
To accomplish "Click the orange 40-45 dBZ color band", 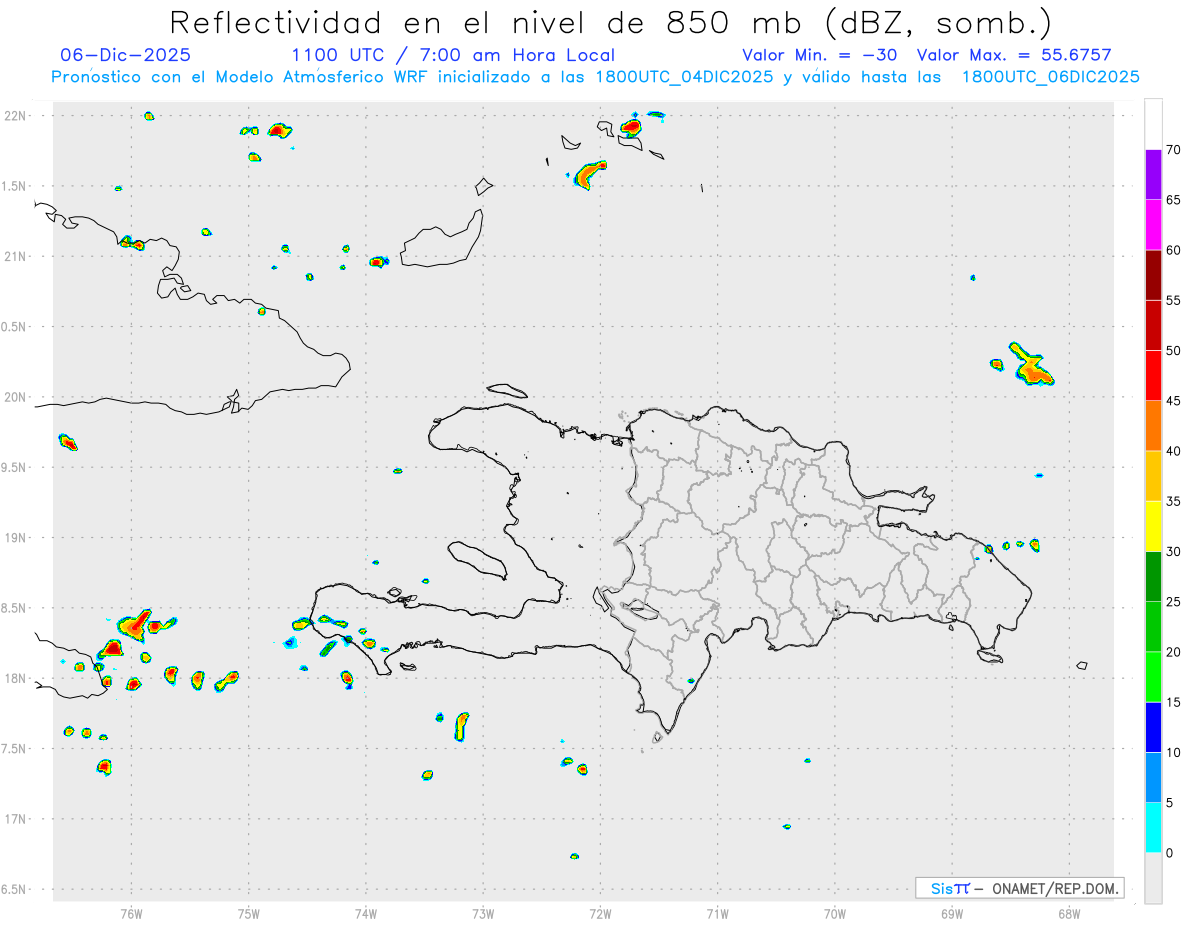I will [1153, 426].
